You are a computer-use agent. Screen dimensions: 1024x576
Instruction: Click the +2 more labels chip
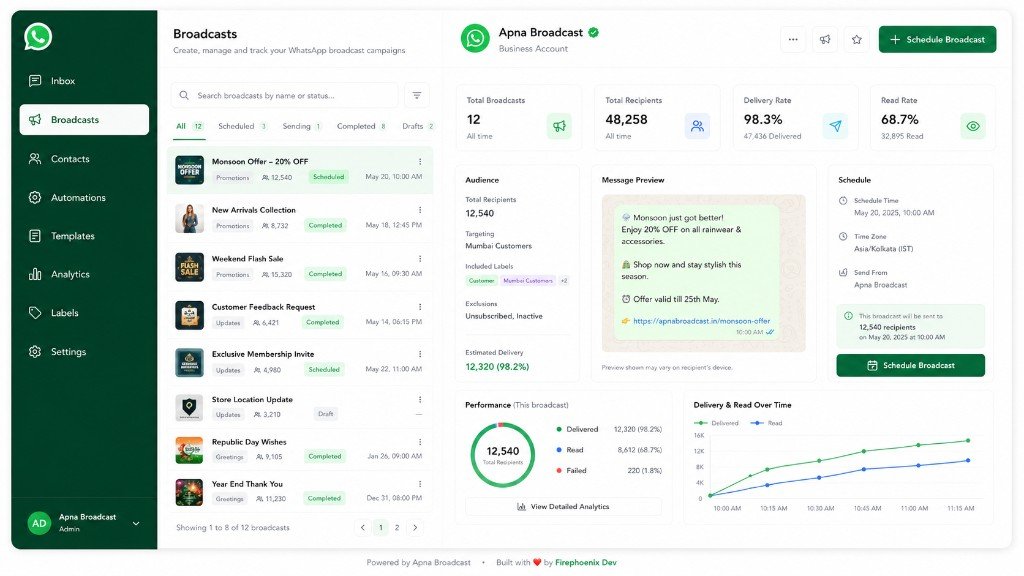[x=564, y=281]
